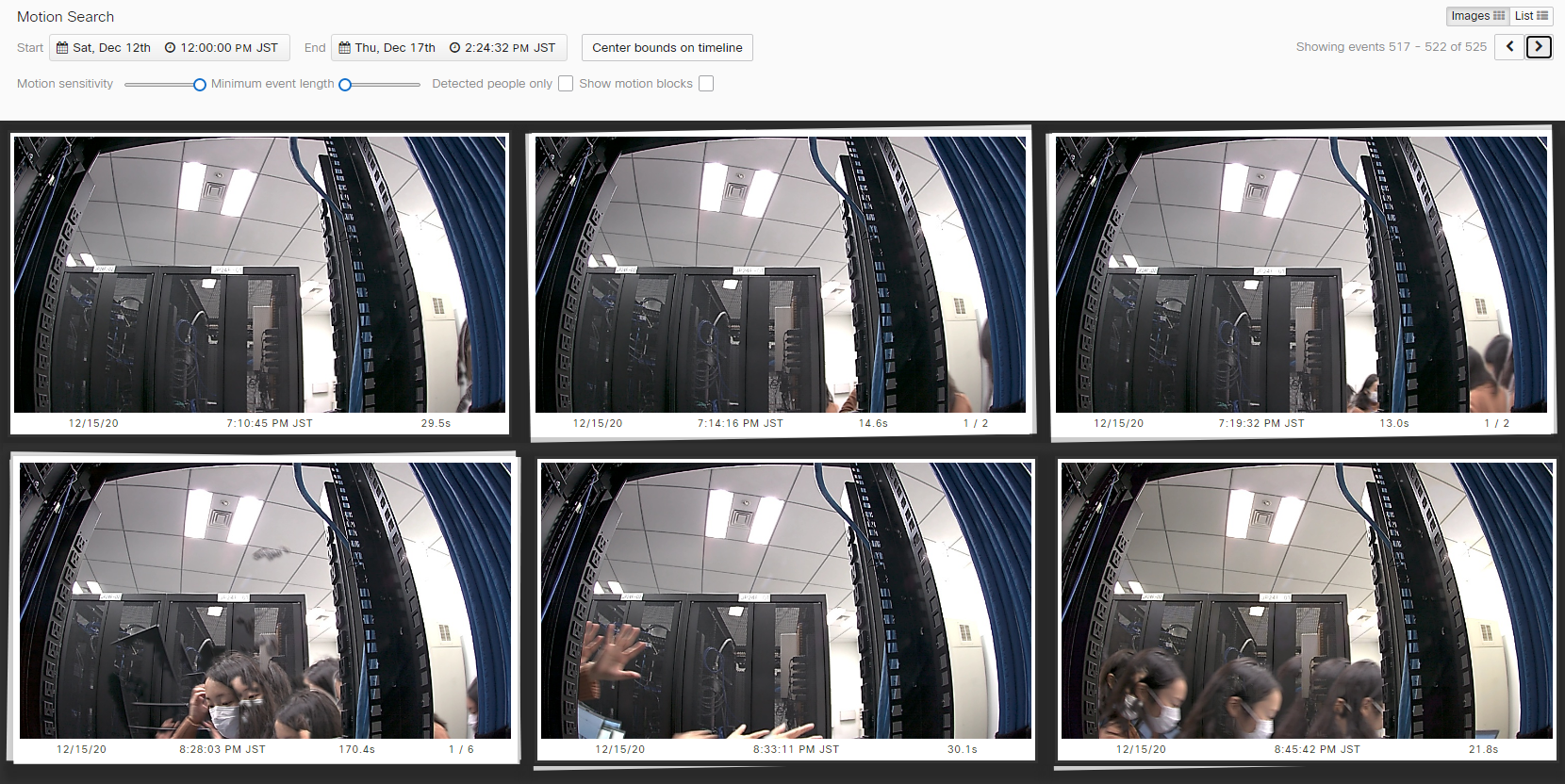This screenshot has width=1565, height=784.
Task: Go to next page of events
Action: 1539,46
